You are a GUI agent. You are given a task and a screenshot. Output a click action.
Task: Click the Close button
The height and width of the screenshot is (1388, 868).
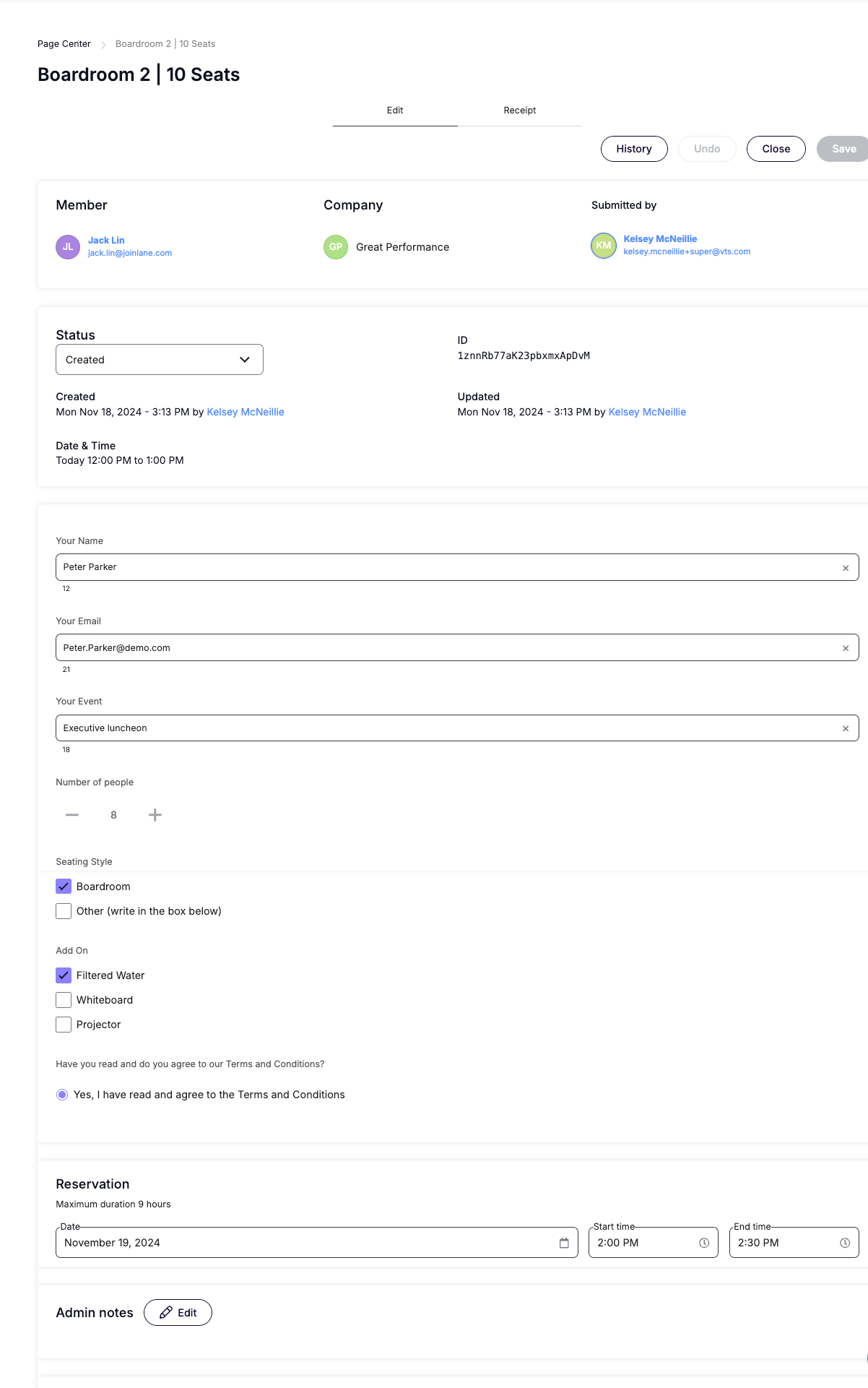776,149
